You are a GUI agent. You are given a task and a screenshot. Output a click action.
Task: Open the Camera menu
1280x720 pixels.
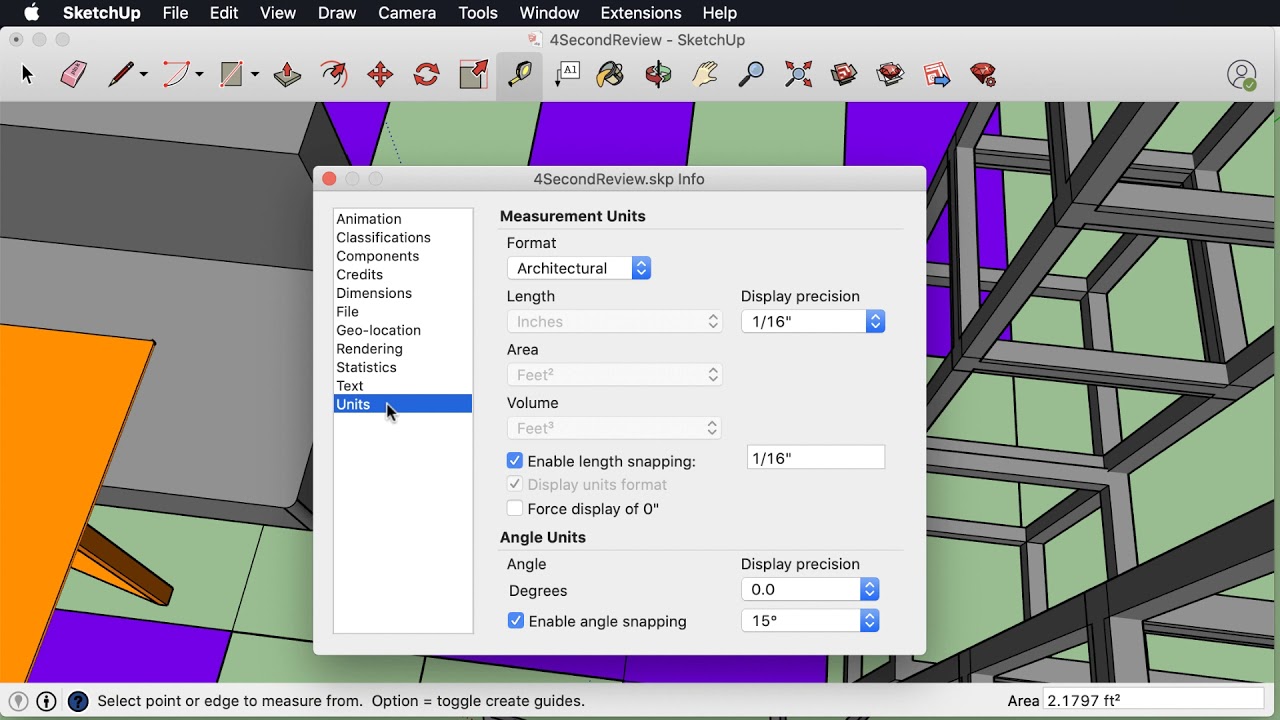tap(407, 13)
